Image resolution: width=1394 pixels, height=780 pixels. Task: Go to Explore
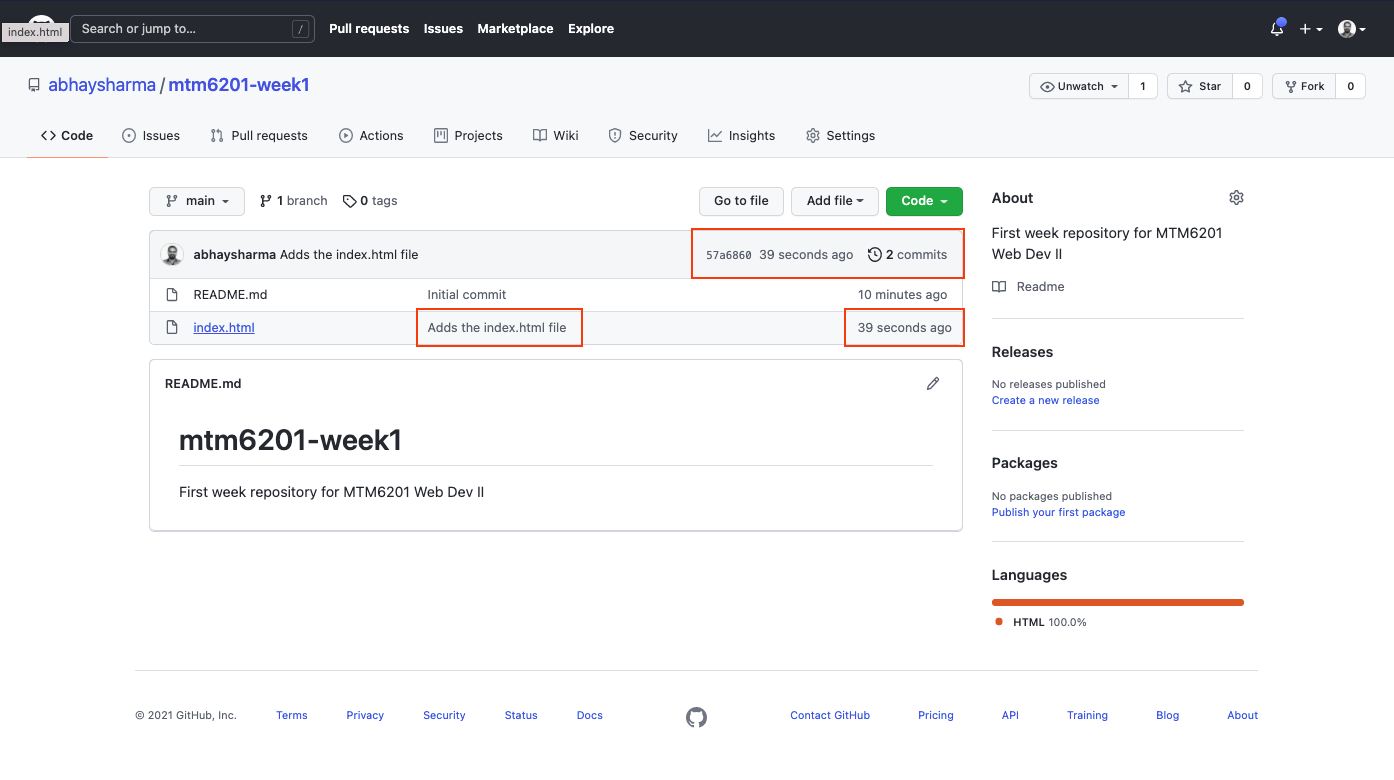point(591,29)
